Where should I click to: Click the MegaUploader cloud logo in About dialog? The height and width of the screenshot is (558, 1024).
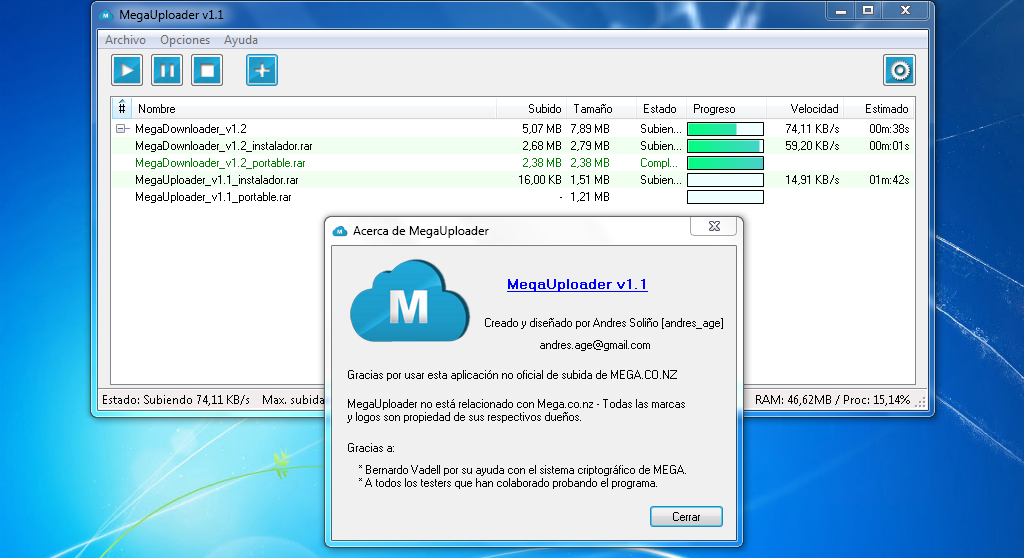(409, 301)
